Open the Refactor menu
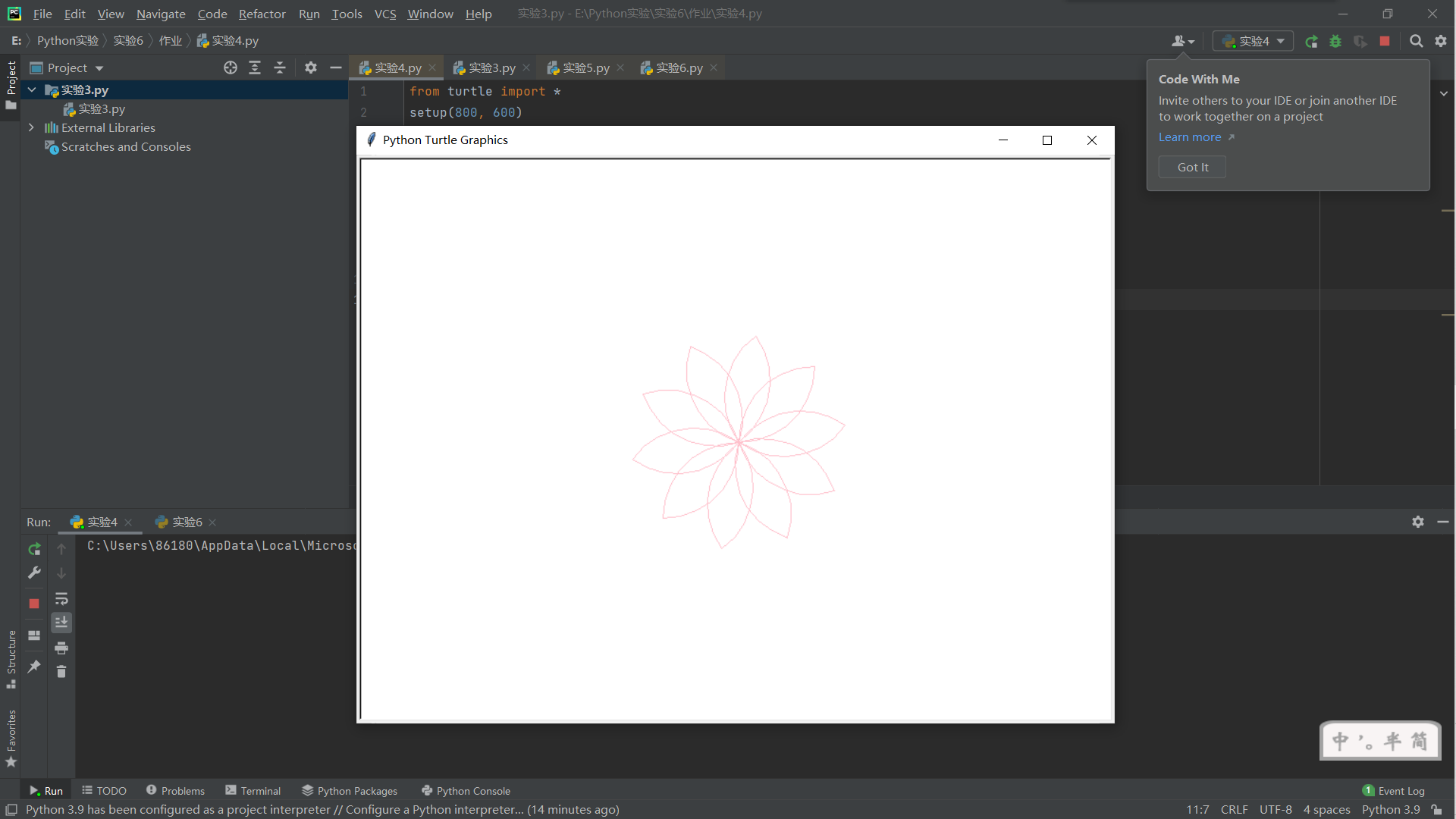Viewport: 1456px width, 819px height. [262, 14]
